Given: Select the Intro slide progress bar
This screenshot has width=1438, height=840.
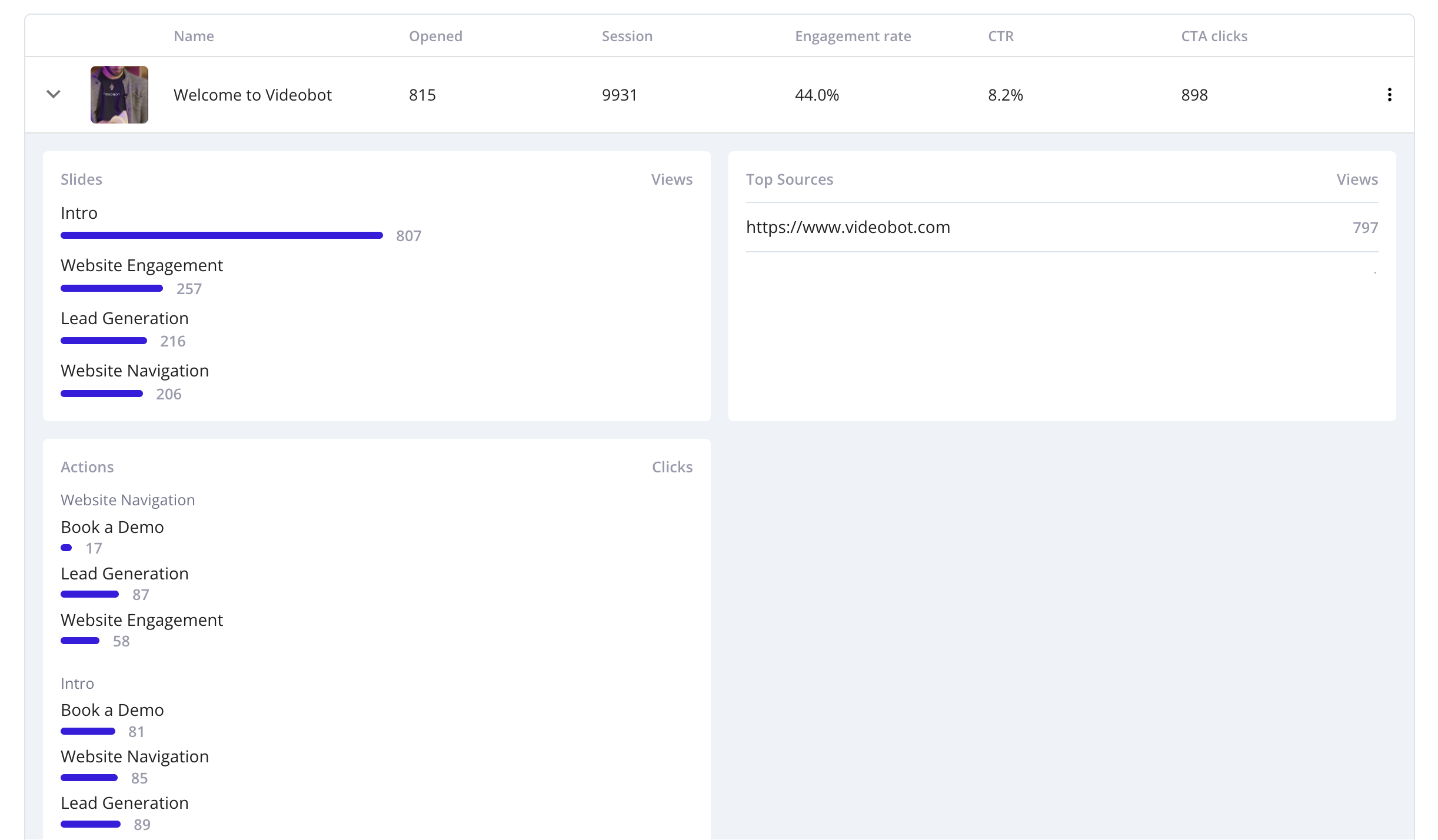Looking at the screenshot, I should 221,234.
